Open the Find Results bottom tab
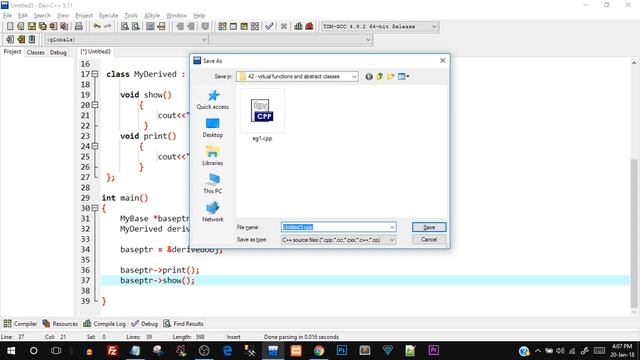Image resolution: width=640 pixels, height=360 pixels. coord(184,324)
